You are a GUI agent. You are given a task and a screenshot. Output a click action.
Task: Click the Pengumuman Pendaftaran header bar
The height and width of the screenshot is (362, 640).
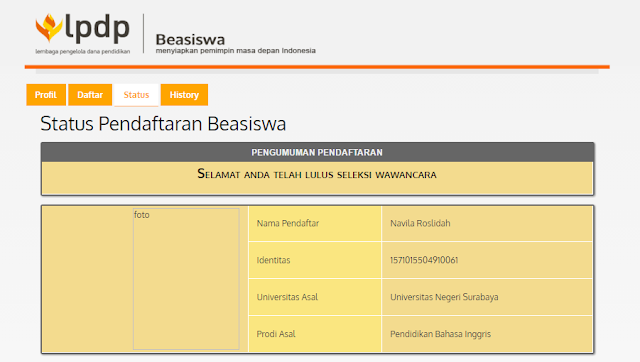317,152
